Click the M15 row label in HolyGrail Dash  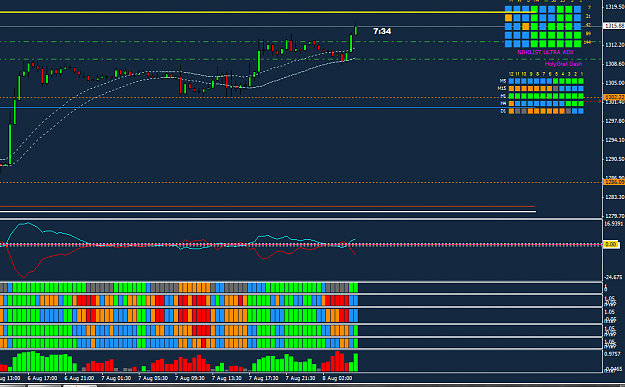(x=502, y=88)
